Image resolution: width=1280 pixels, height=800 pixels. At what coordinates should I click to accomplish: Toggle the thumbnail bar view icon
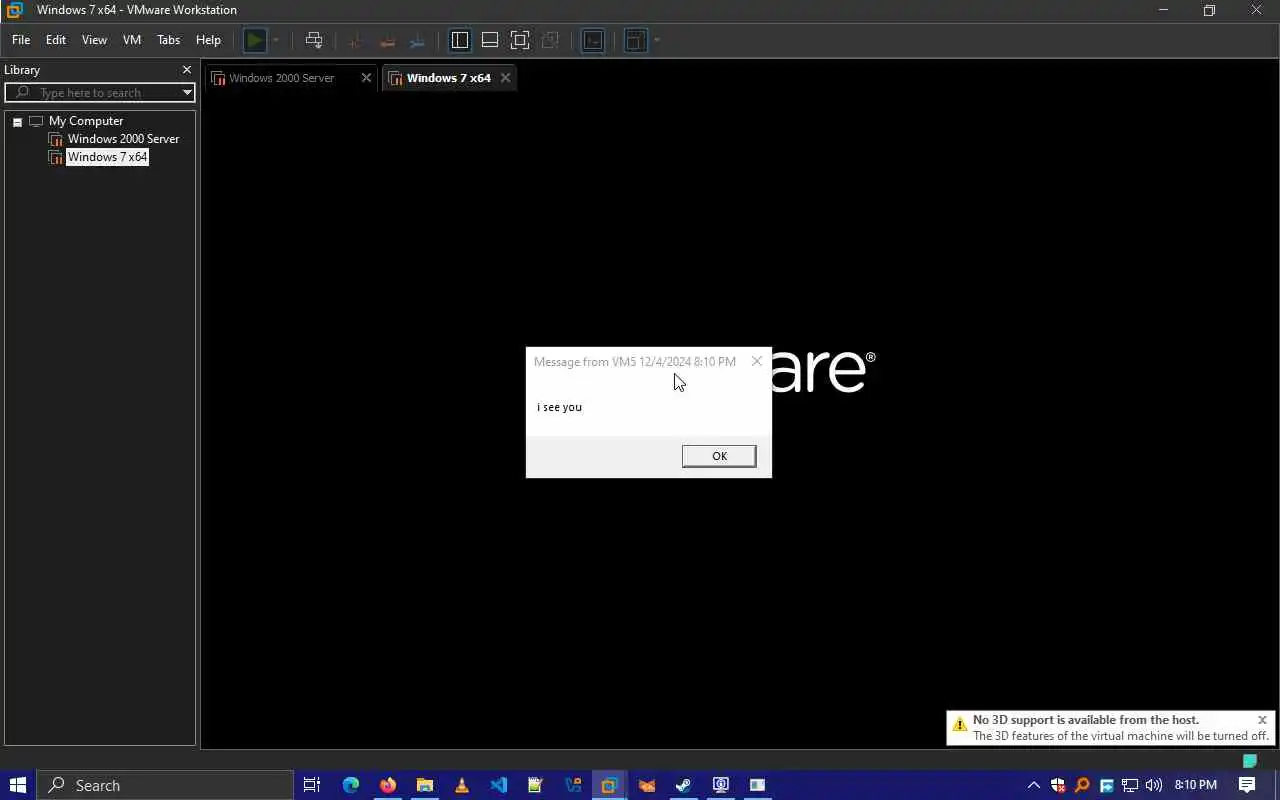[x=490, y=40]
